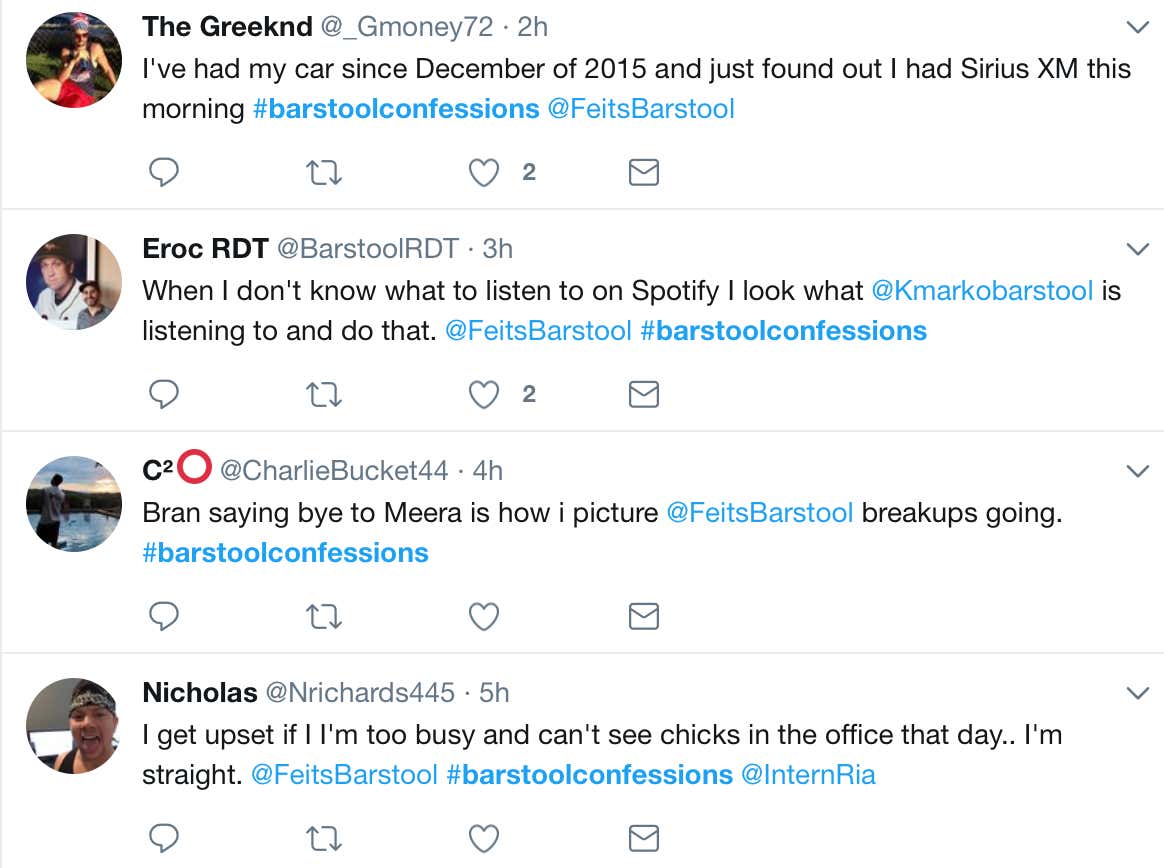
Task: Toggle the like heart on Nicholas's tweet
Action: 483,838
